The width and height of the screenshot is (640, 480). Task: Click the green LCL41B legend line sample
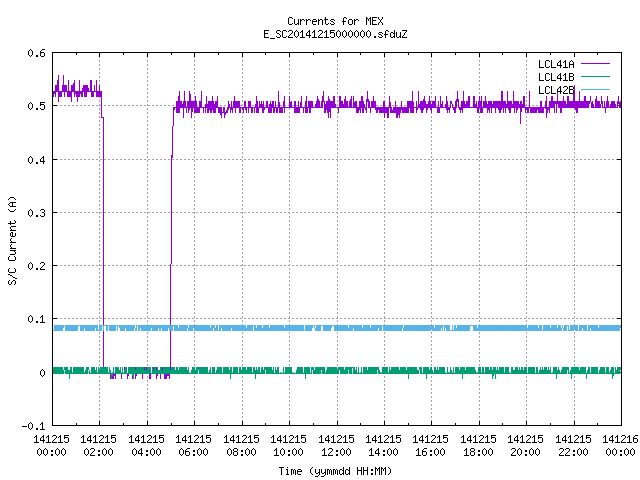click(595, 76)
